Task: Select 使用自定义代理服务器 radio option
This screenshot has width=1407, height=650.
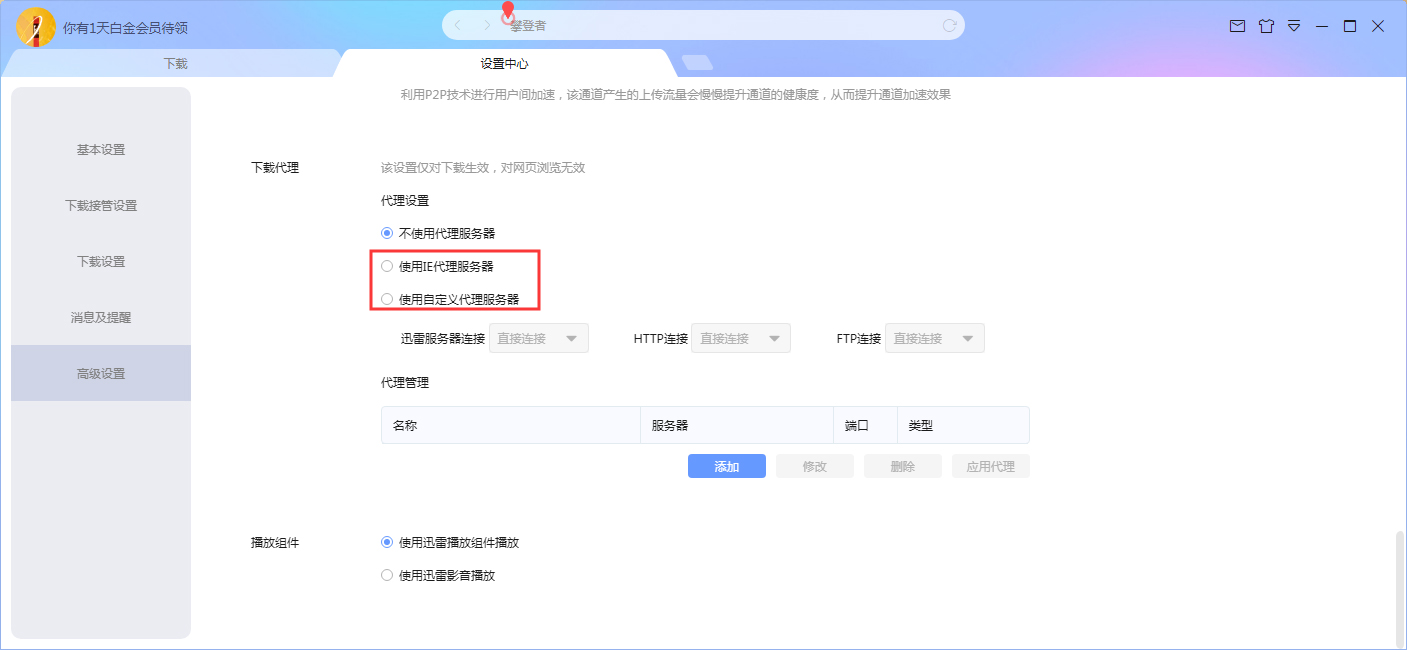Action: tap(387, 298)
